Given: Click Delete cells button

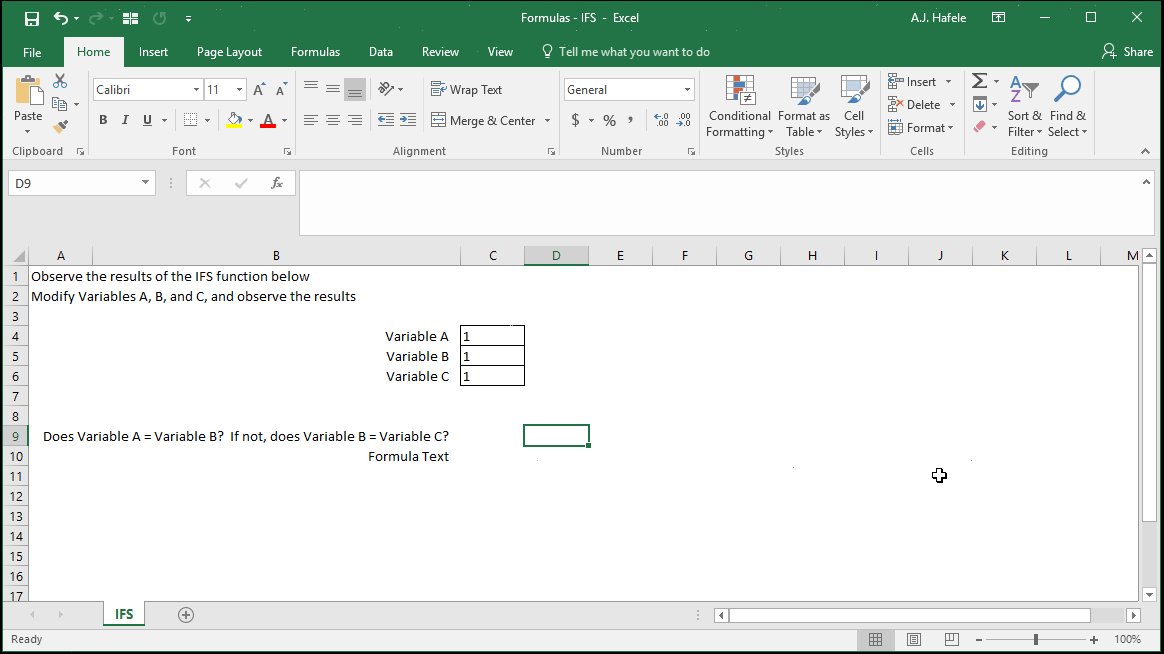Looking at the screenshot, I should point(921,105).
